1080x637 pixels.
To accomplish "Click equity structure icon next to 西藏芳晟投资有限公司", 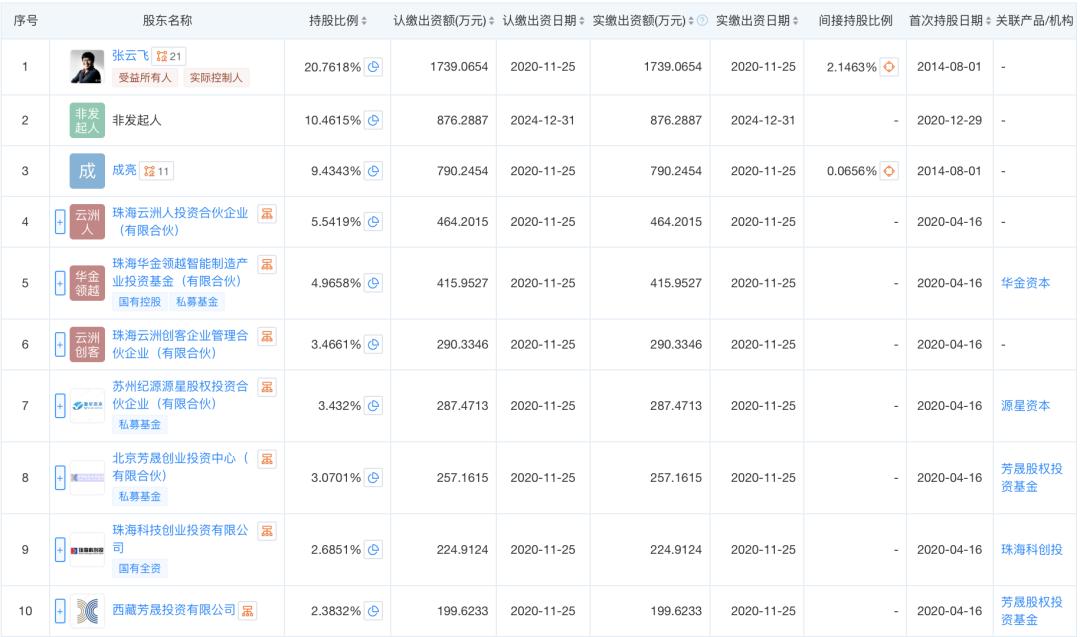I will coord(247,610).
